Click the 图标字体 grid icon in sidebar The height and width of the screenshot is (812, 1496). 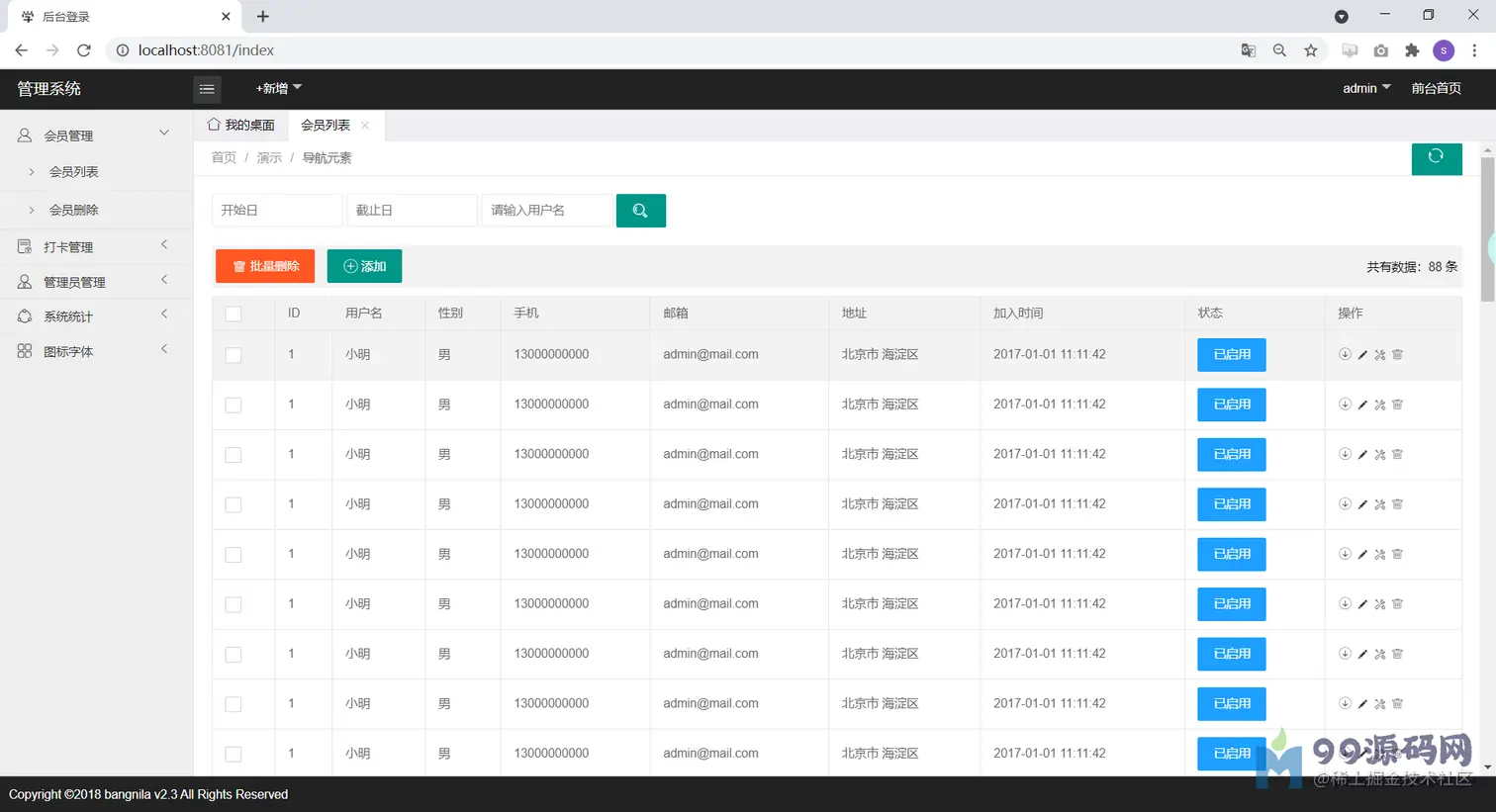(x=25, y=351)
